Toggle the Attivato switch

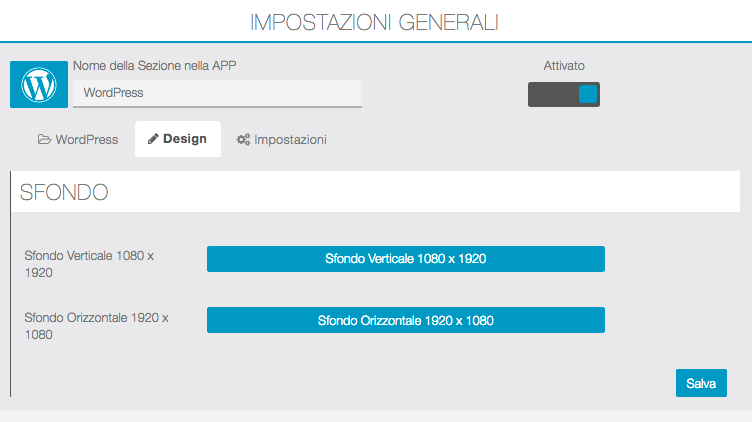[x=563, y=94]
